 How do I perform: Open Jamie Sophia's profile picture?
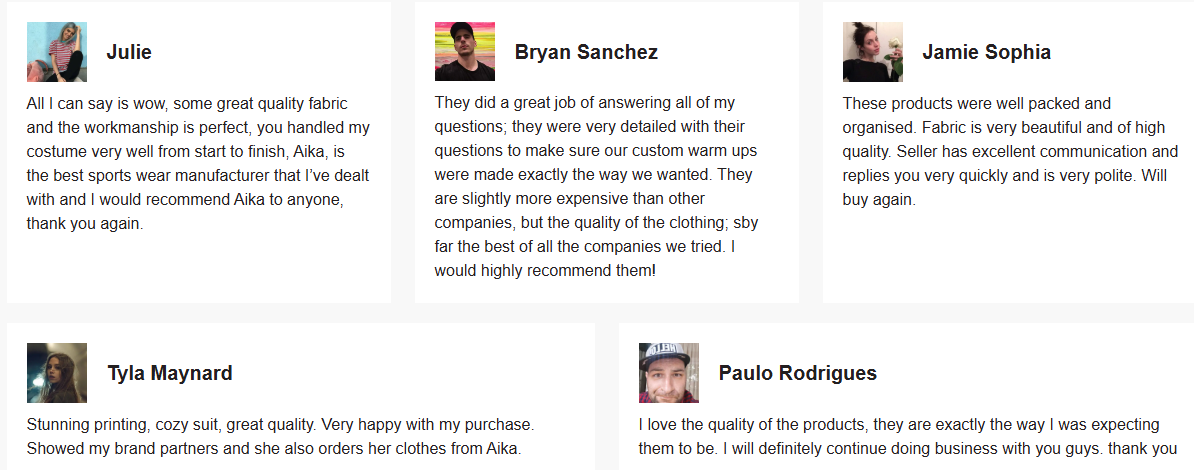[873, 52]
